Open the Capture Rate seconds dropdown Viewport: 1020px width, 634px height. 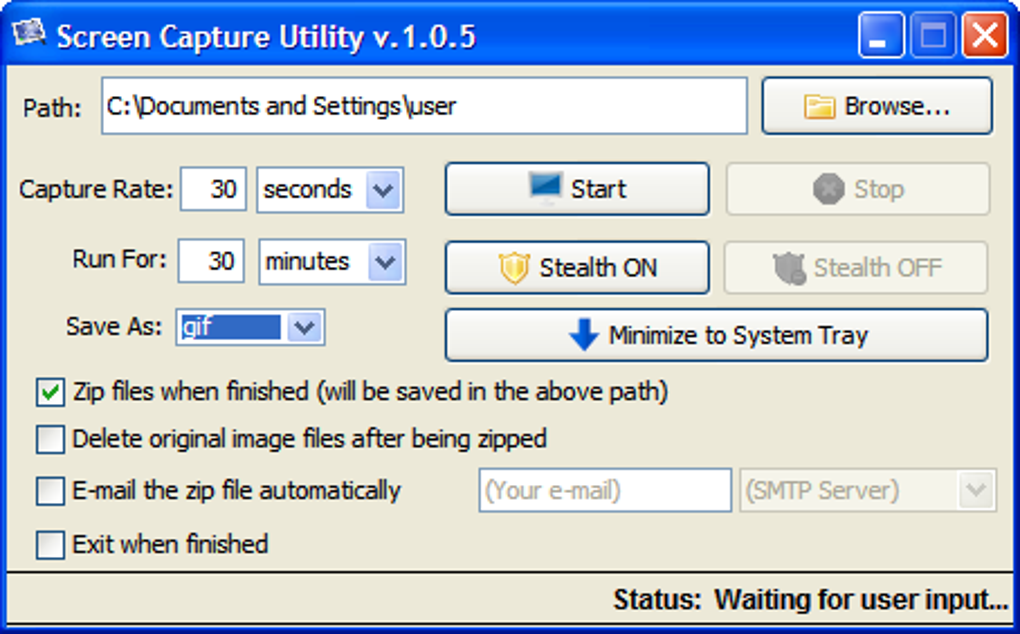(x=383, y=190)
